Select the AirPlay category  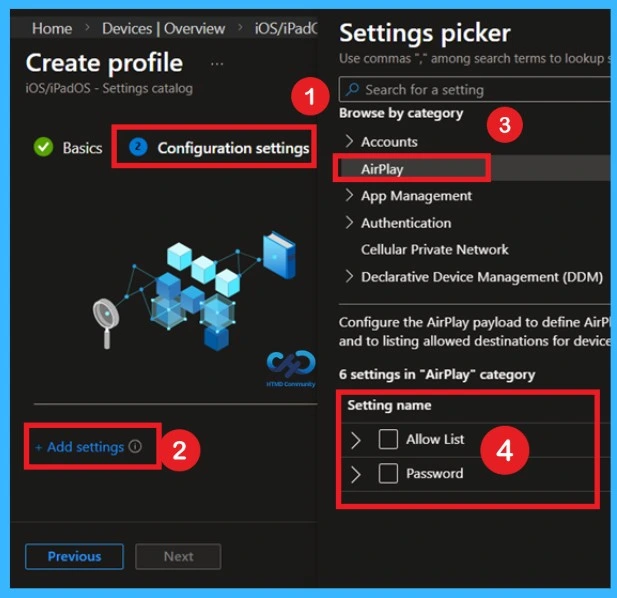point(382,169)
